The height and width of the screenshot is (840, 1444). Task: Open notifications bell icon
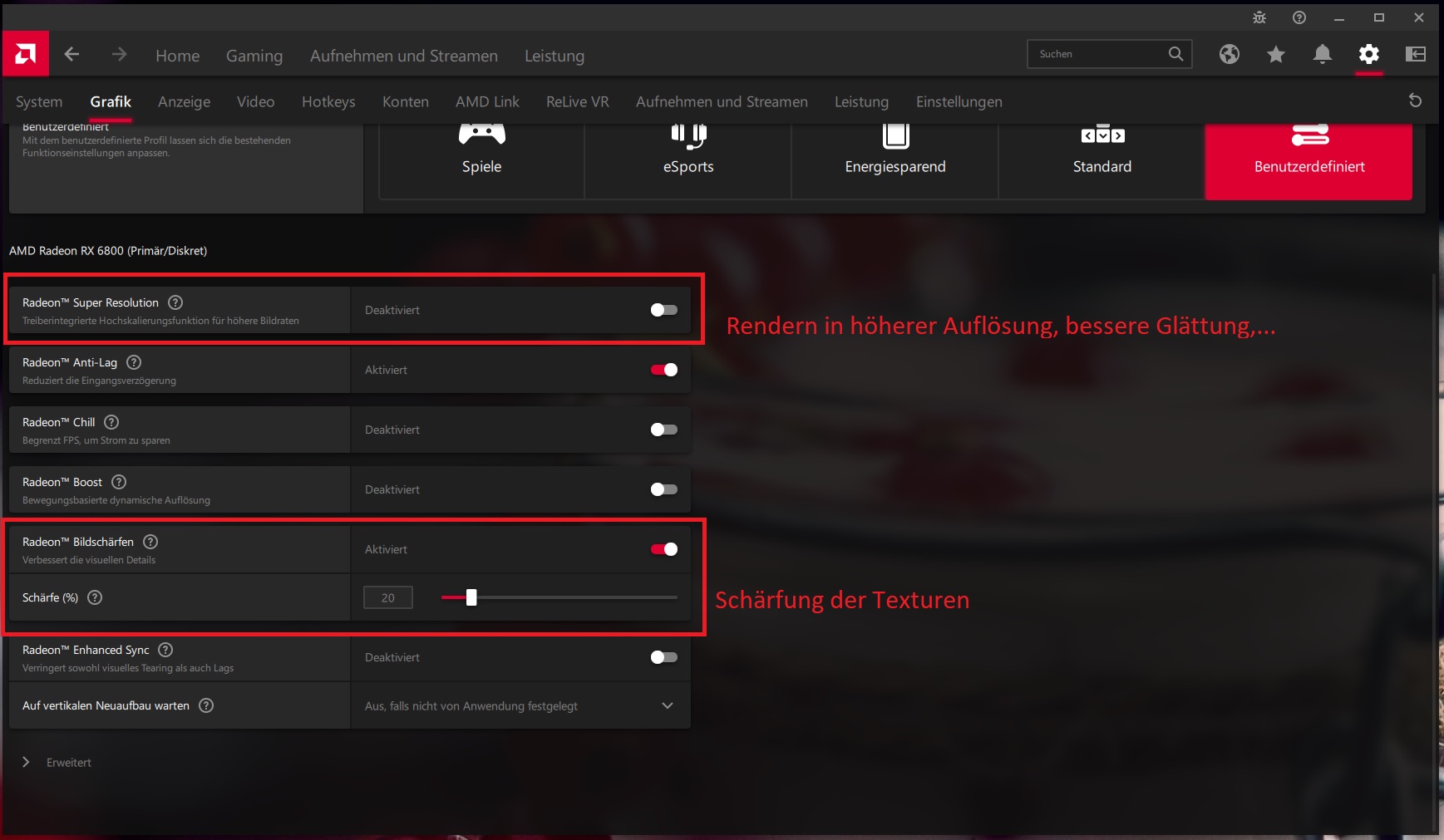[1323, 54]
